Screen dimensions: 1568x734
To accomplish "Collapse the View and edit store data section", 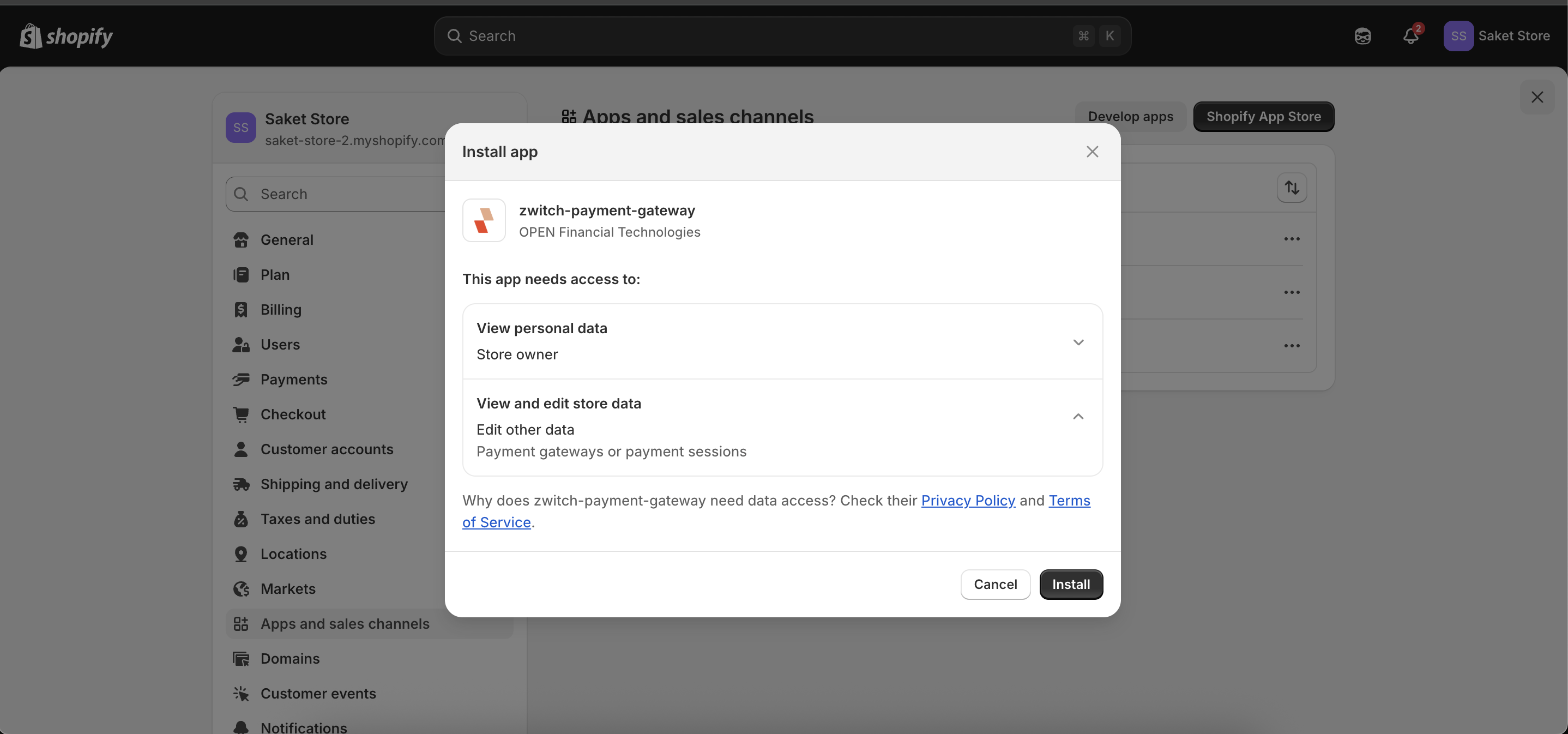I will pyautogui.click(x=1078, y=416).
